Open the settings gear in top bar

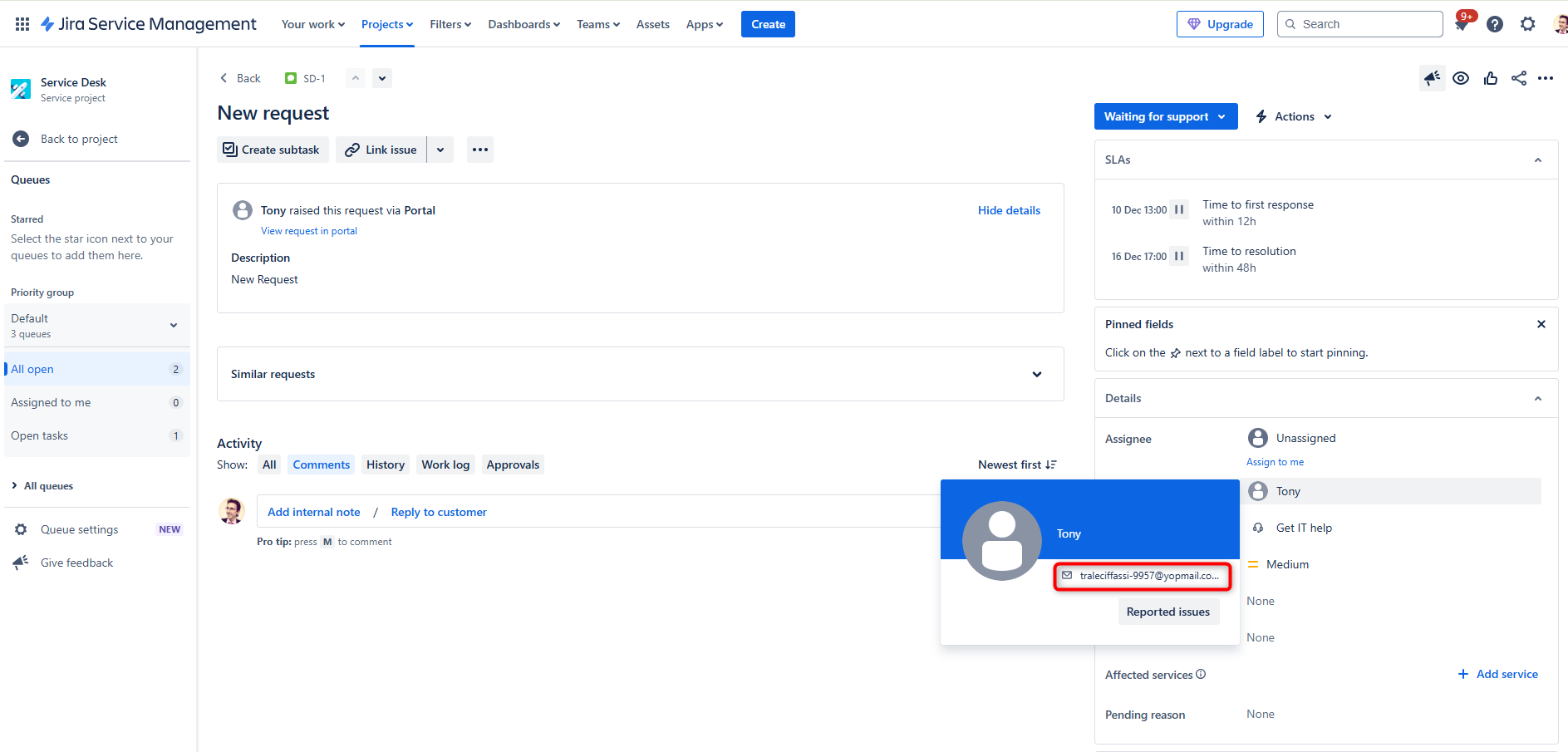click(1527, 24)
